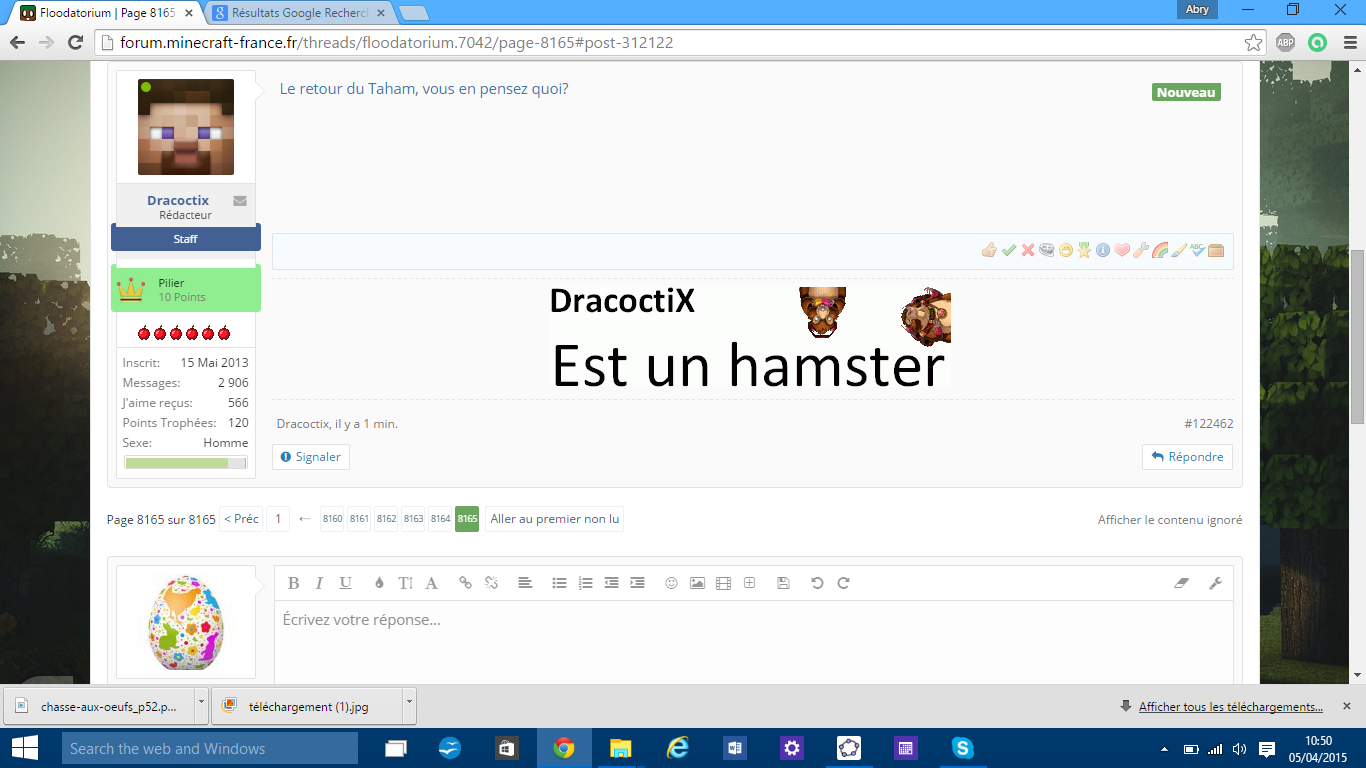Viewport: 1366px width, 768px height.
Task: Toggle bold formatting in the reply editor
Action: click(x=293, y=583)
